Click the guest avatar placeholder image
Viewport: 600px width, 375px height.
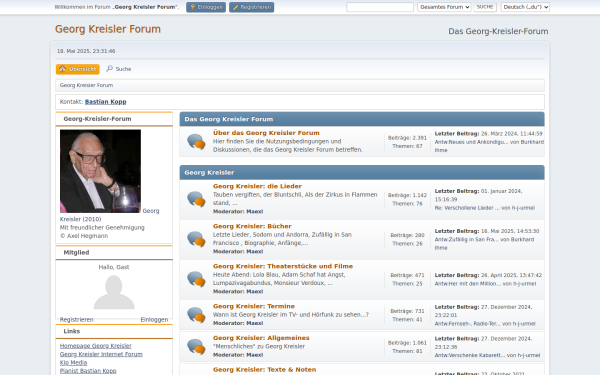[114, 292]
